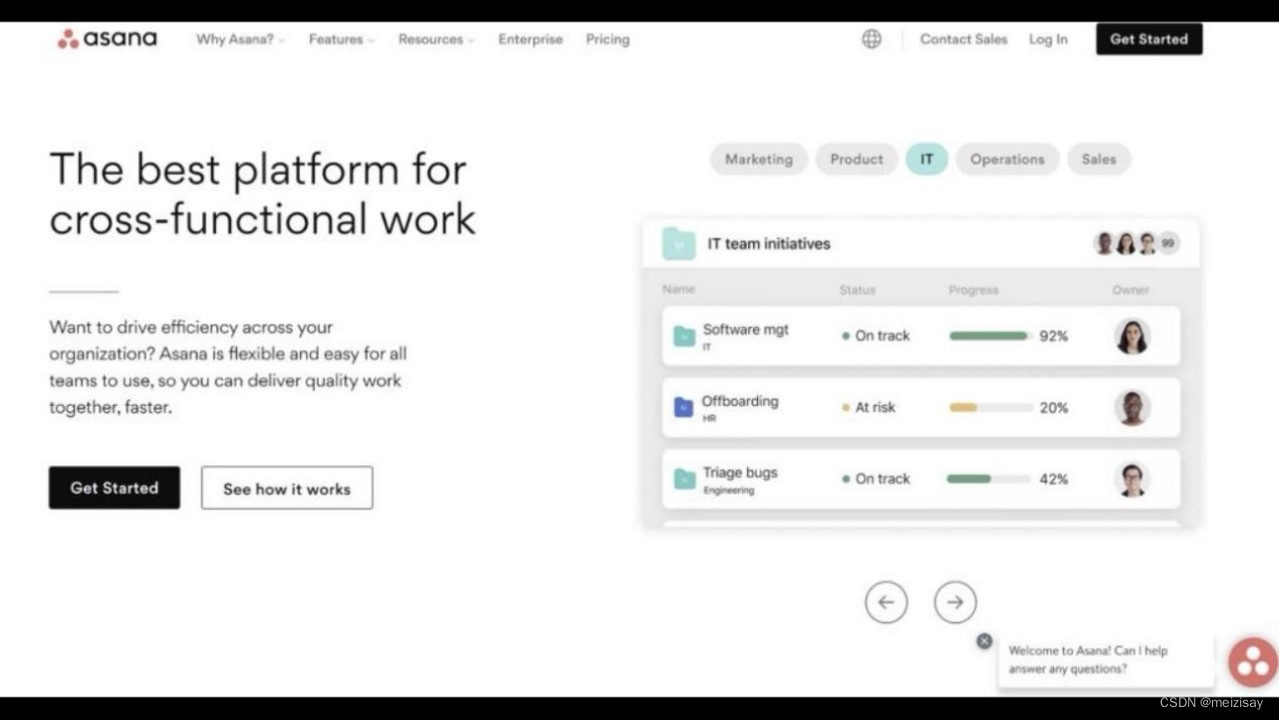The width and height of the screenshot is (1279, 720).
Task: Open the Pricing page link
Action: tap(608, 39)
